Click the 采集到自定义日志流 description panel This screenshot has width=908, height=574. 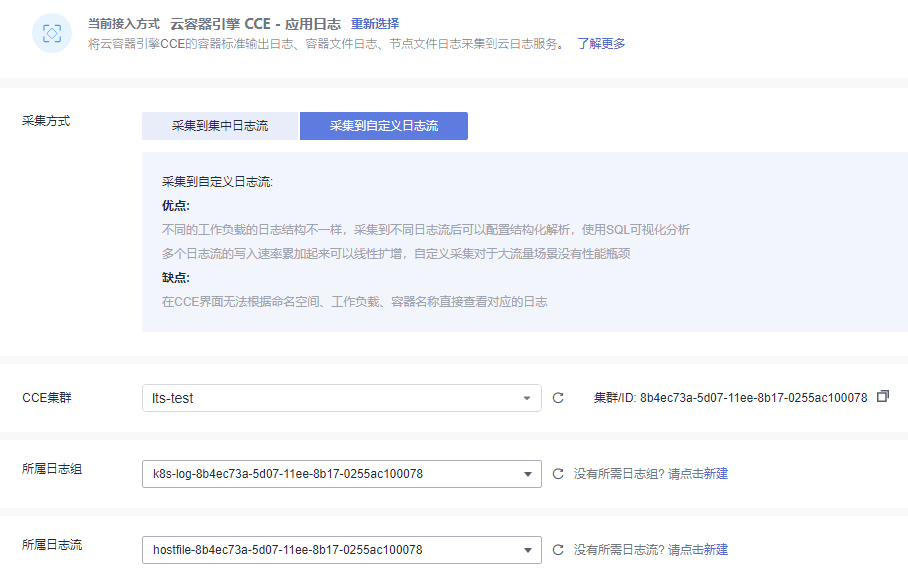click(x=525, y=242)
